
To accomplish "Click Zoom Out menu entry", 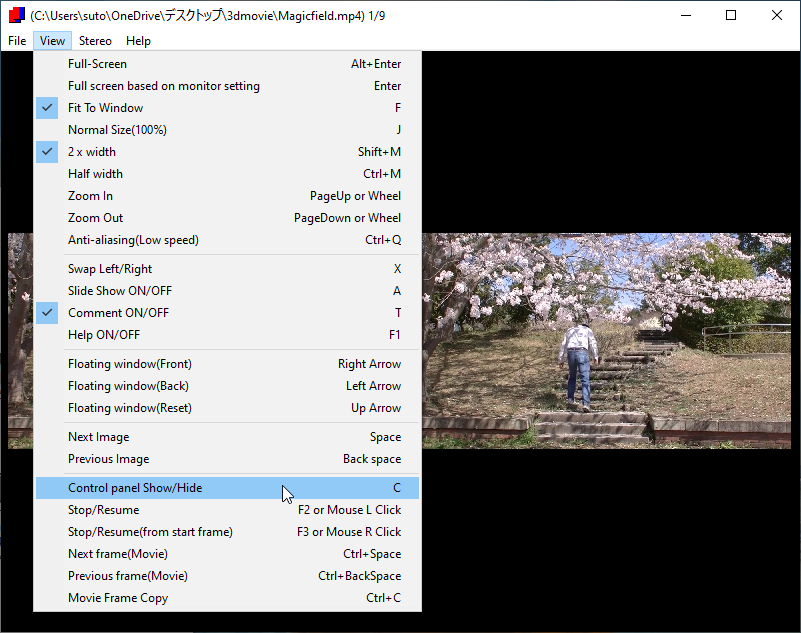I will coord(227,218).
